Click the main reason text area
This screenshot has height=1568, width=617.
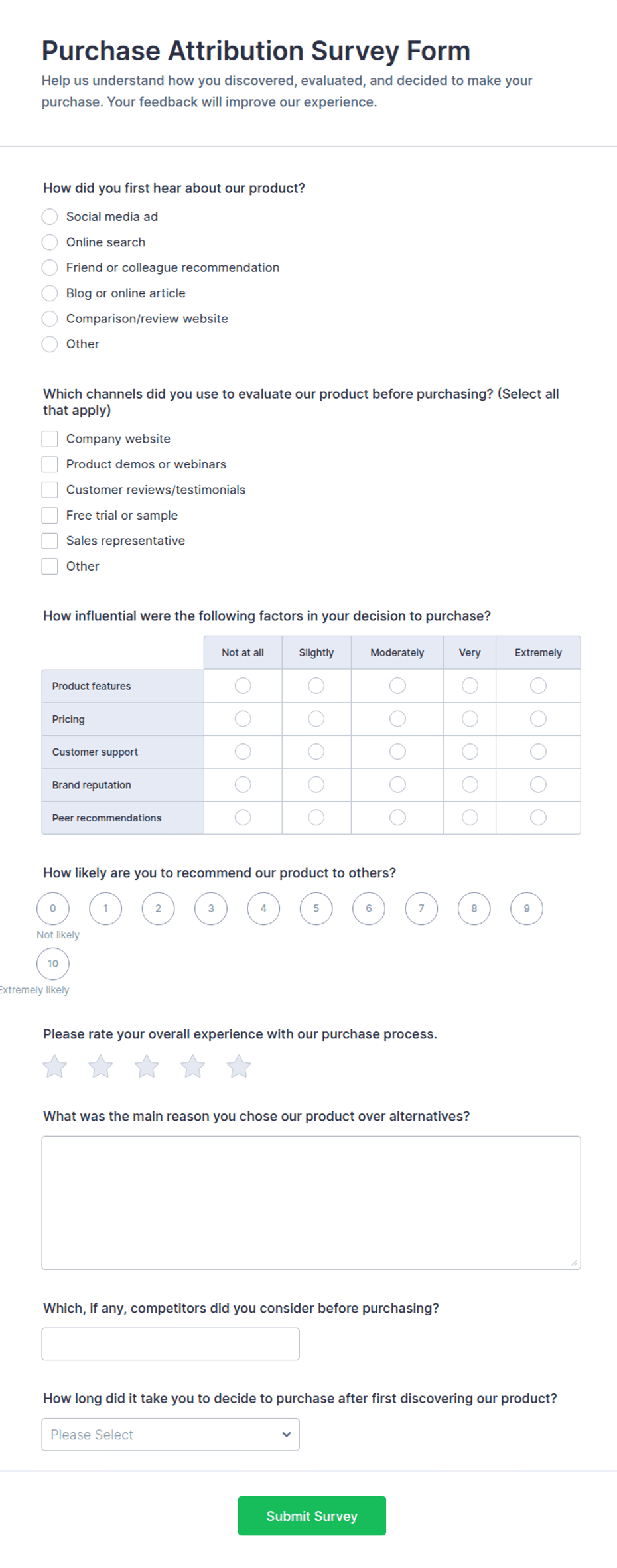[311, 1202]
